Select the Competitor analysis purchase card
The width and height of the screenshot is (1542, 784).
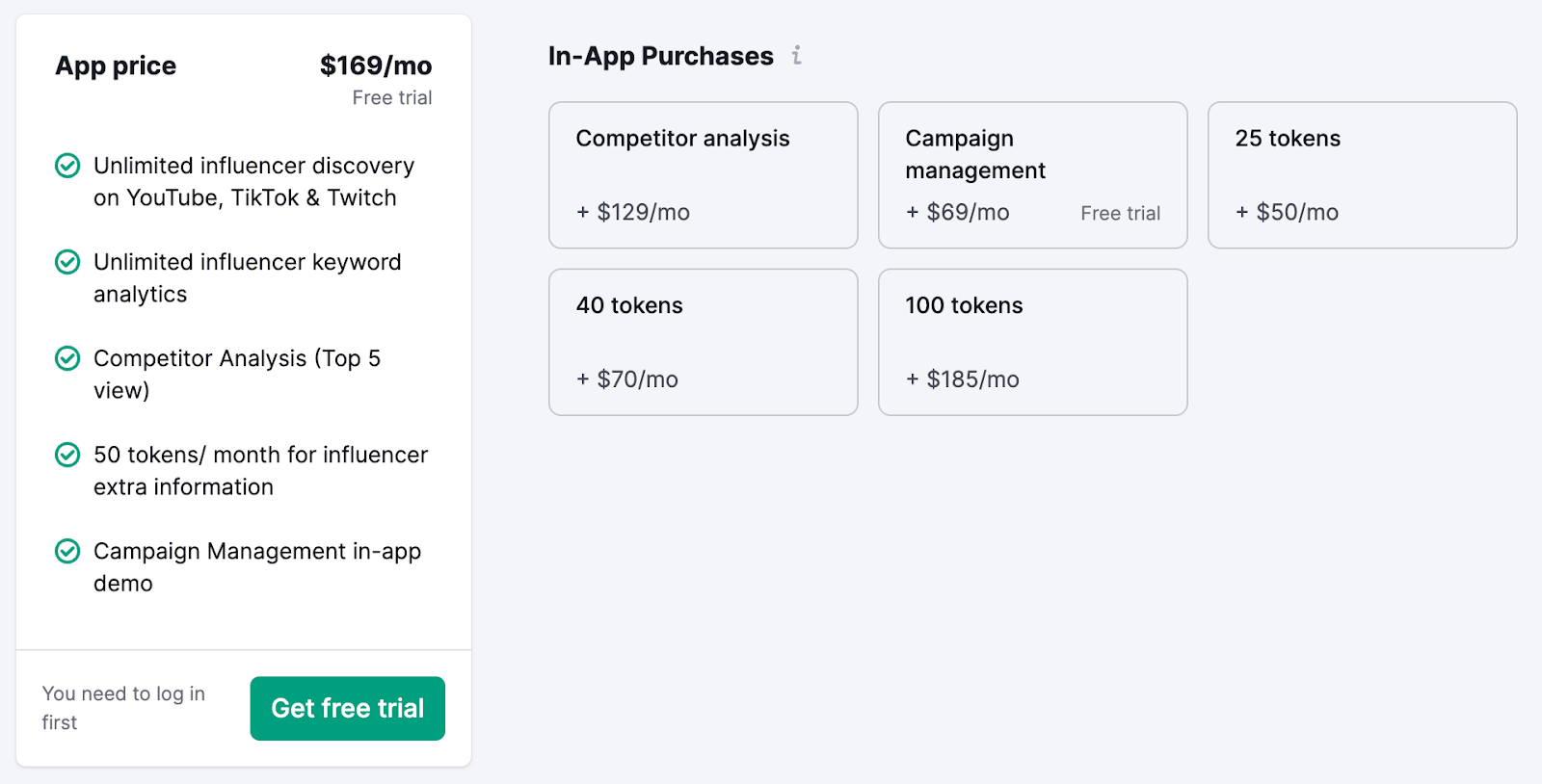pos(703,175)
